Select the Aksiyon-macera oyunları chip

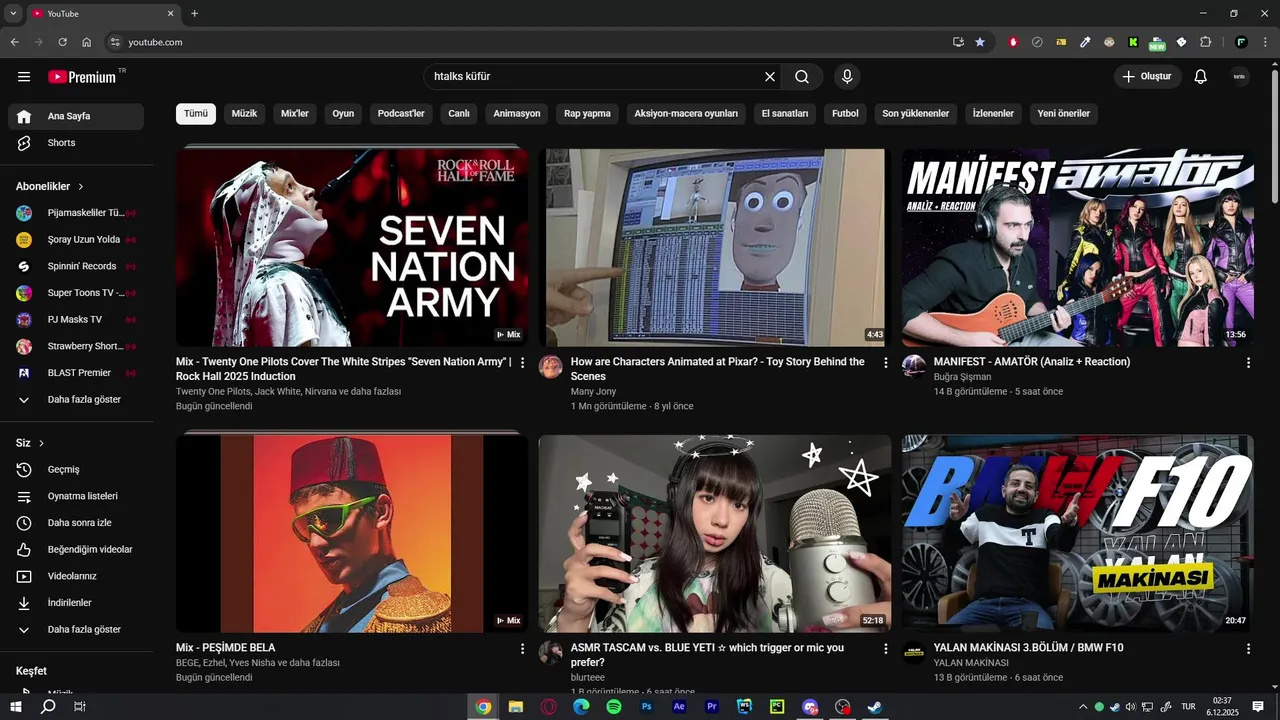click(x=686, y=113)
